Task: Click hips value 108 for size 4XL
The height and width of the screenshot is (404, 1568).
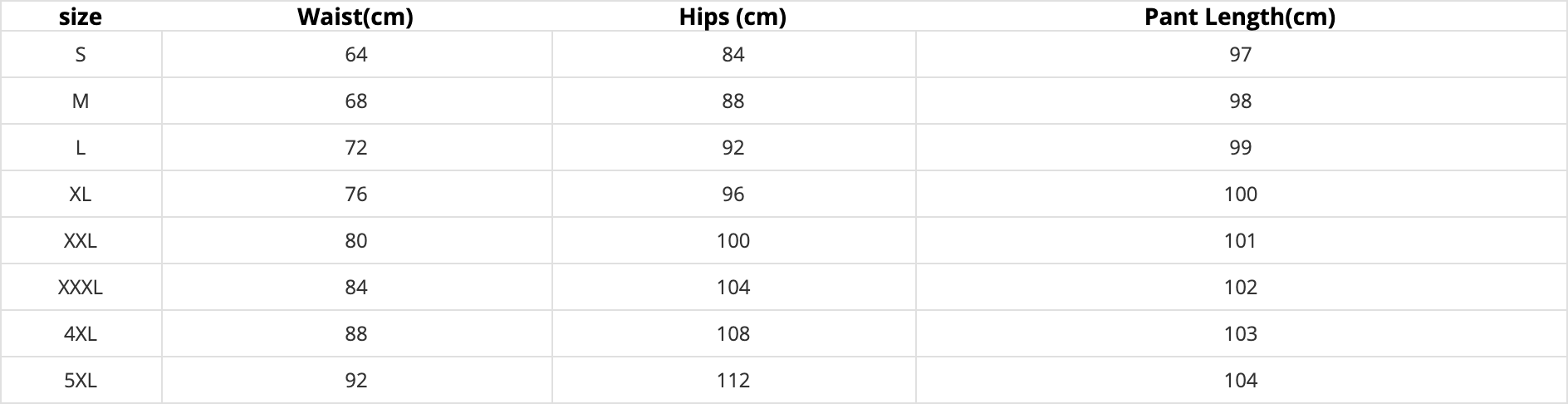Action: coord(733,334)
